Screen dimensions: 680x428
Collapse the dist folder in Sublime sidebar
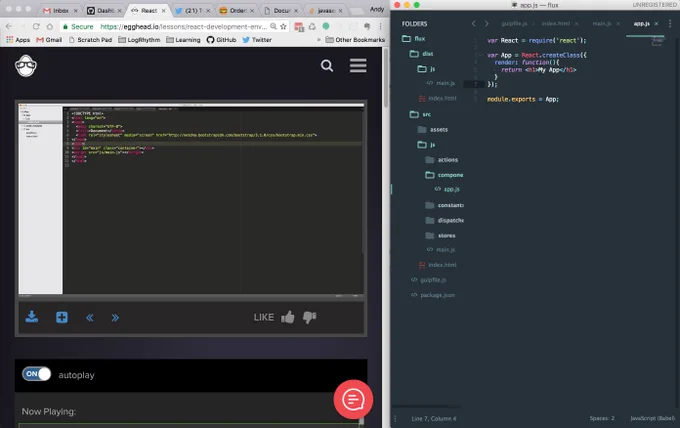pyautogui.click(x=422, y=54)
